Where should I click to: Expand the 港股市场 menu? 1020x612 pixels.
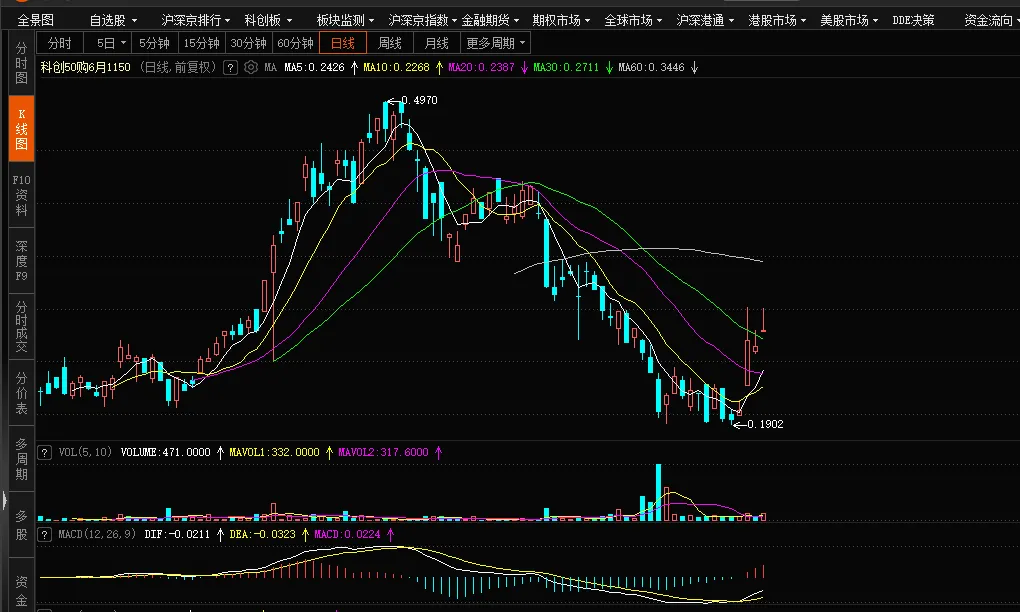click(777, 20)
